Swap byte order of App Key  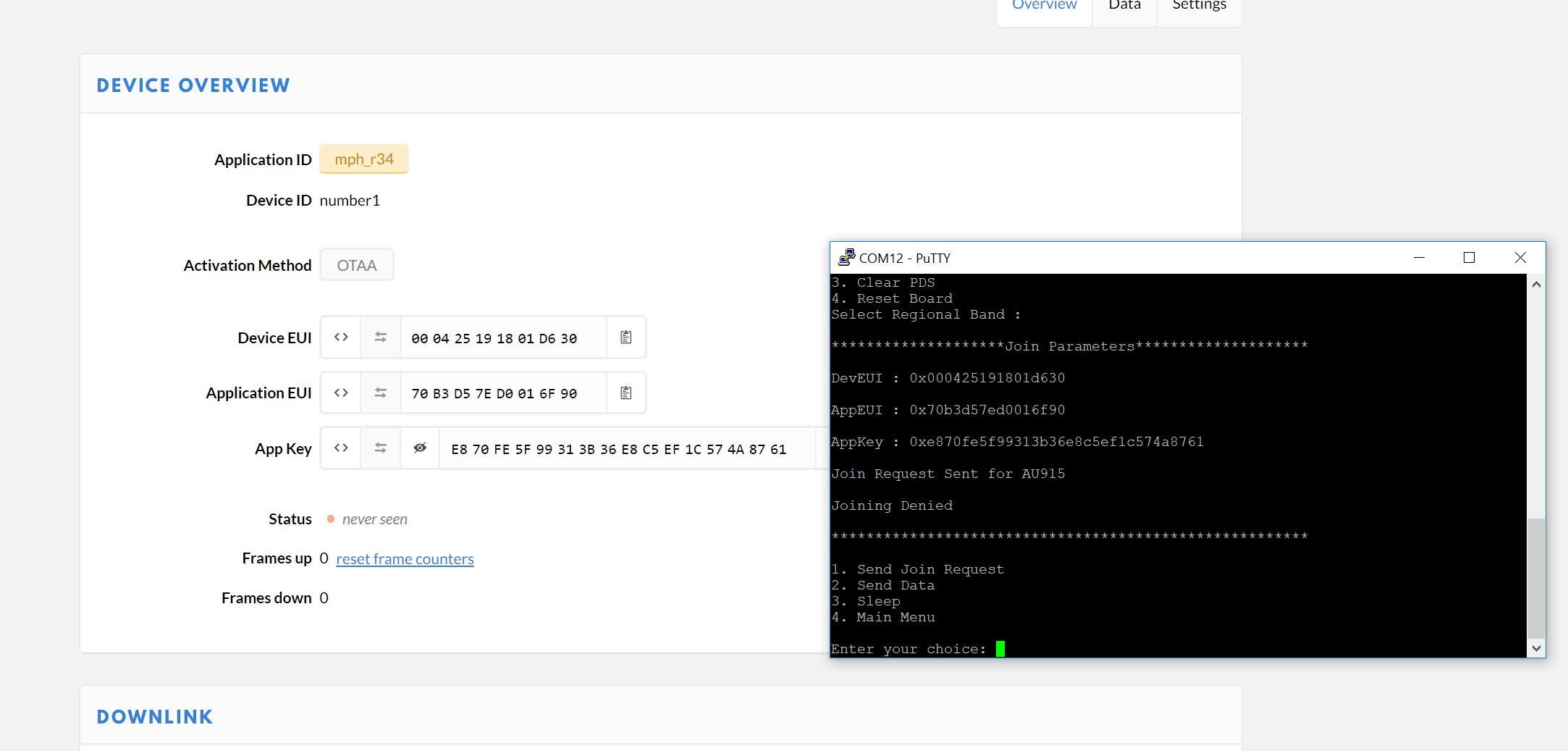[380, 448]
